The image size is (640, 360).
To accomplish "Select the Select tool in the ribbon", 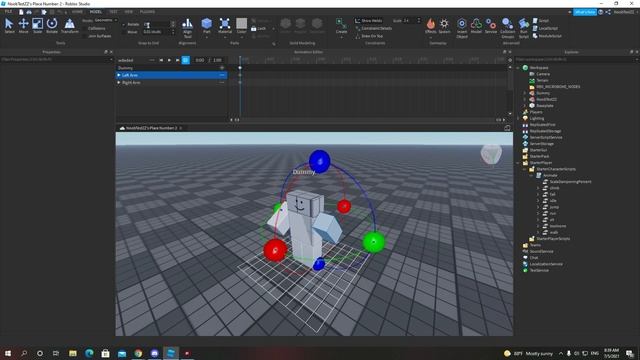I will (9, 25).
